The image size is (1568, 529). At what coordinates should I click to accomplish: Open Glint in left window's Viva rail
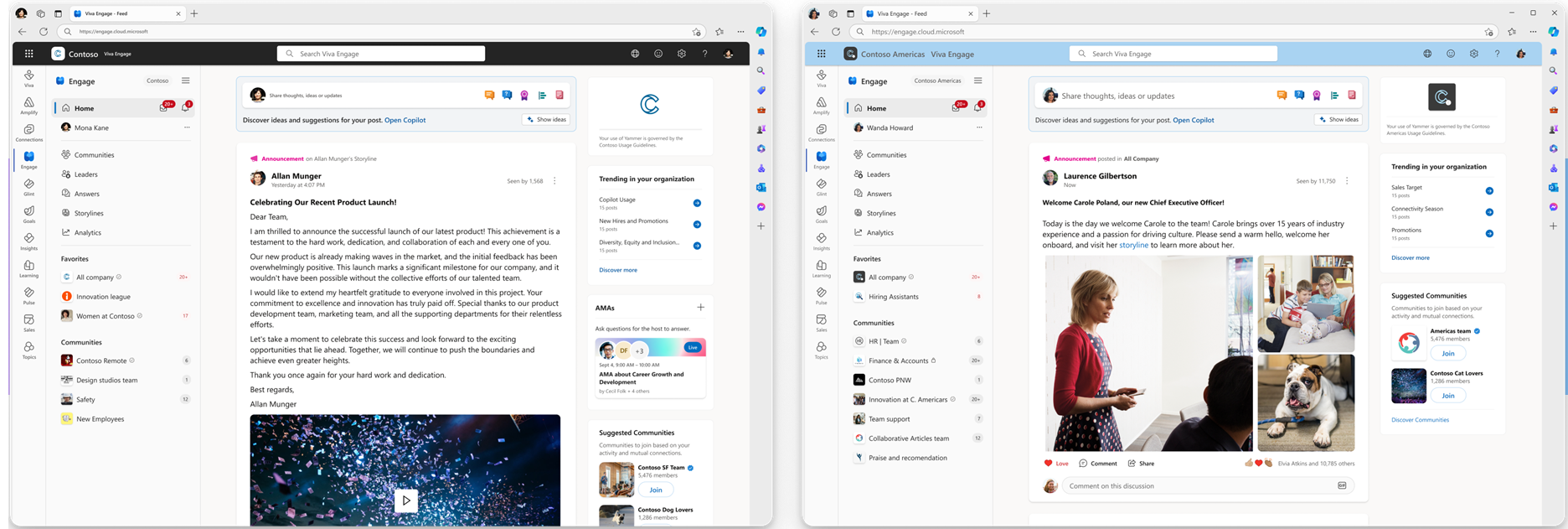pyautogui.click(x=29, y=187)
